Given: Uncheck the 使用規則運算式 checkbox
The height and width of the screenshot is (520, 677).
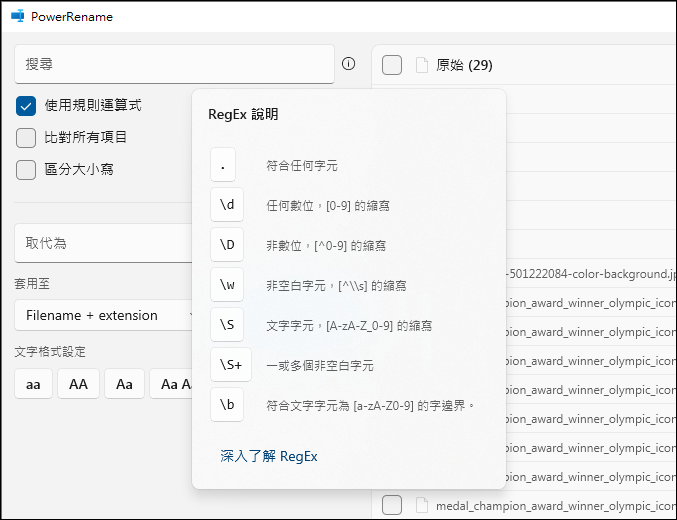Looking at the screenshot, I should click(x=26, y=106).
